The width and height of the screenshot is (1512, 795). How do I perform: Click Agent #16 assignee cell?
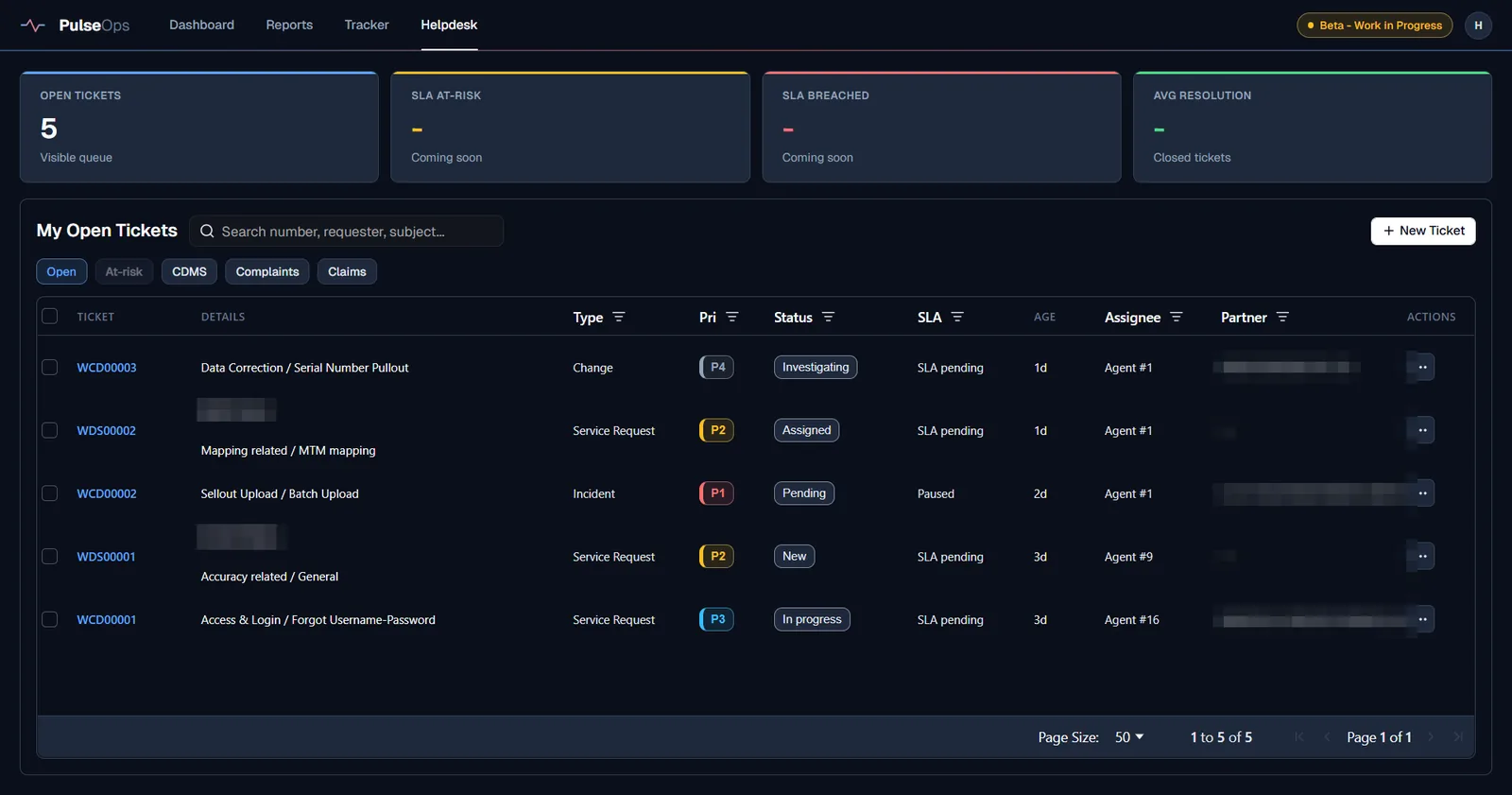tap(1131, 620)
